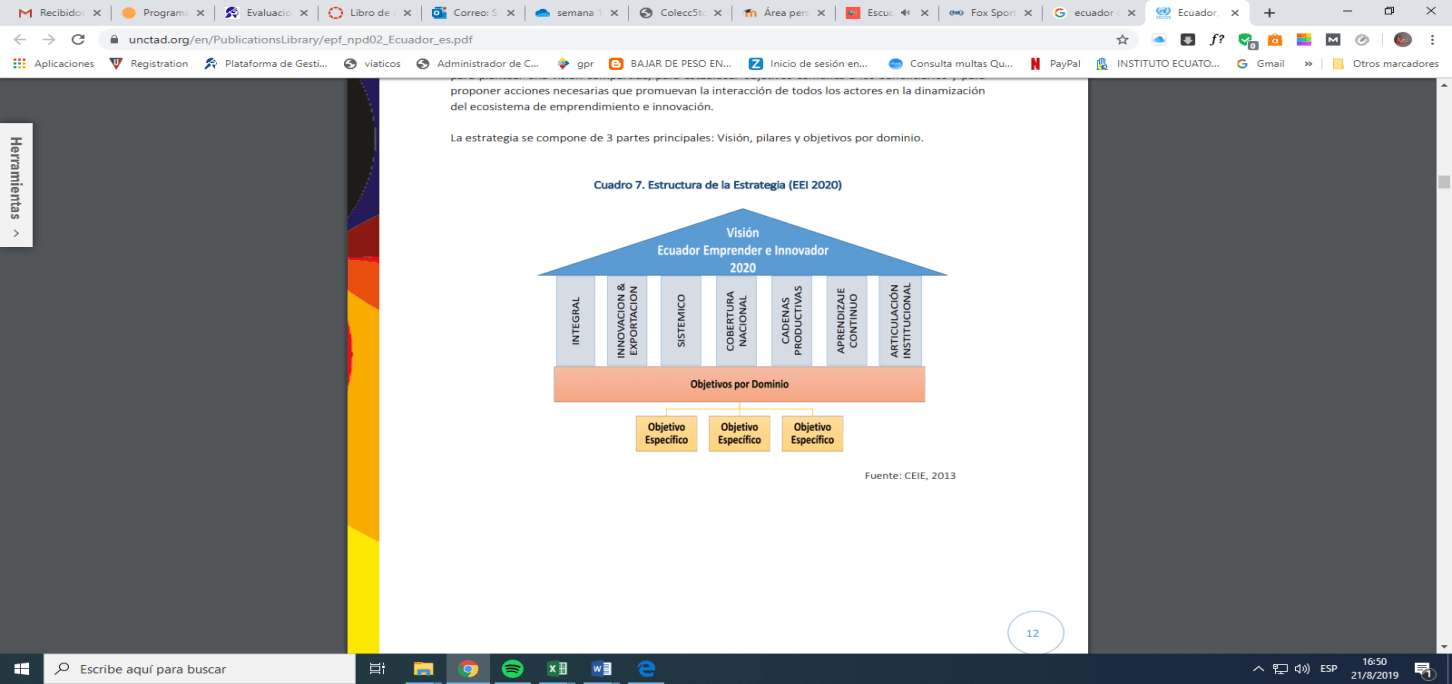Open the Otros marcadores folder
Image resolution: width=1452 pixels, height=684 pixels.
coord(1385,63)
